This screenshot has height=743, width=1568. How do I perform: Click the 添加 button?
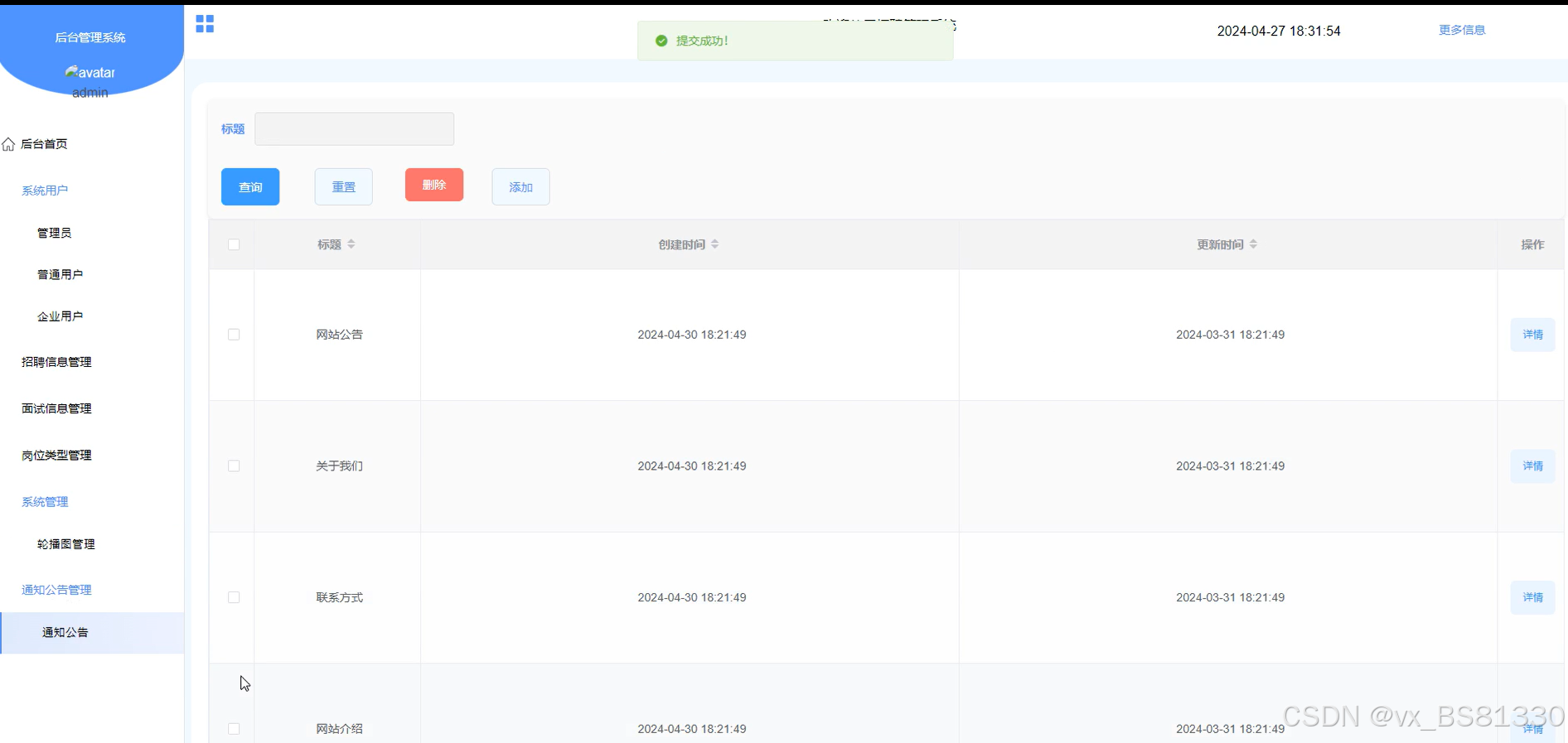(520, 186)
